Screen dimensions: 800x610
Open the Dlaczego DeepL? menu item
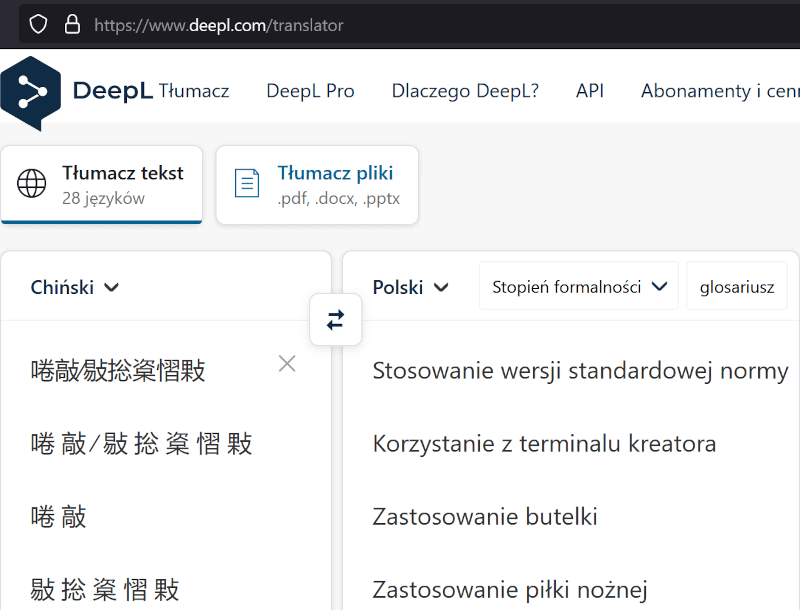coord(465,91)
